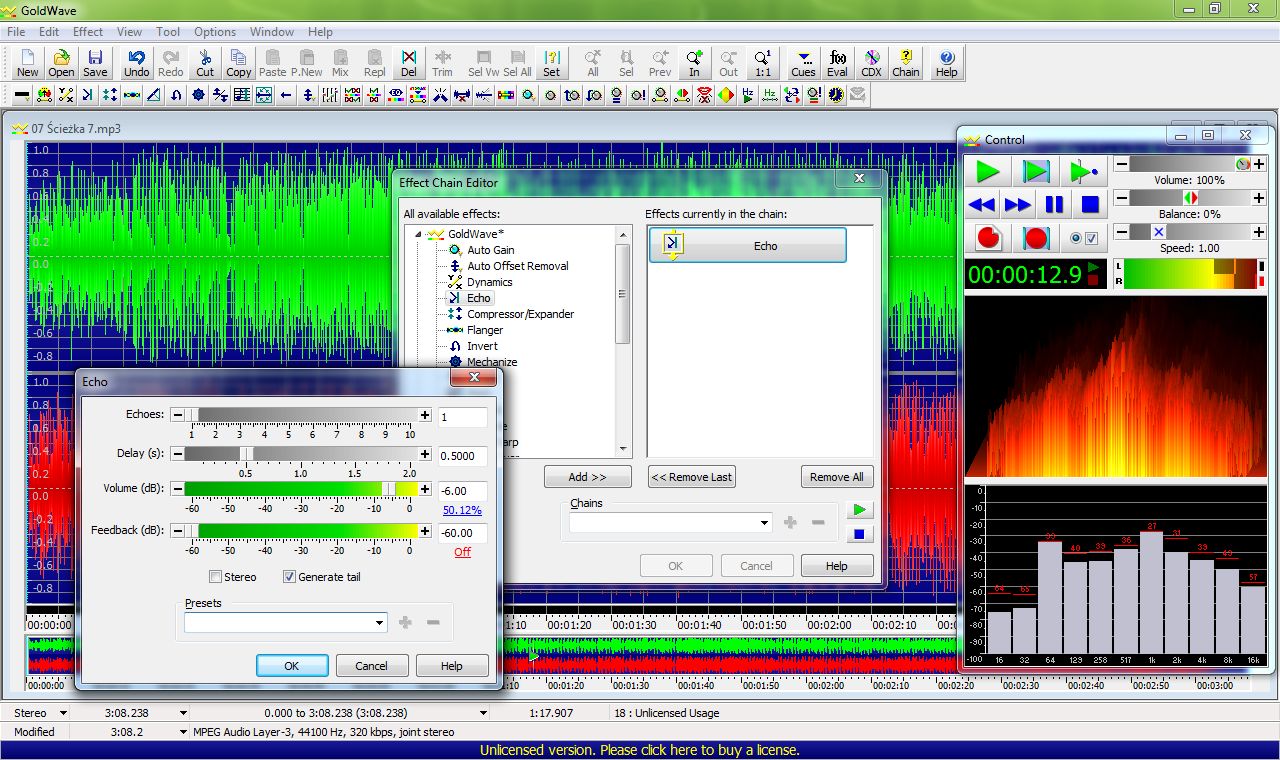Click the blue Stop button in Control
Screen dimensions: 1280x760
point(1090,204)
